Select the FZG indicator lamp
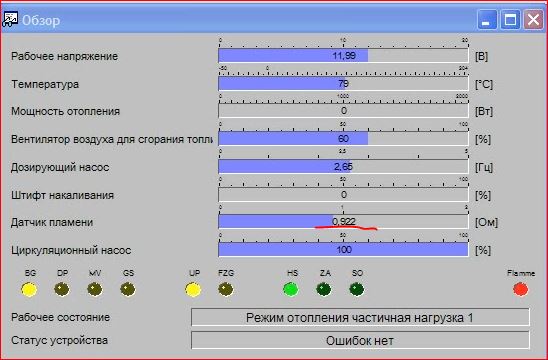The image size is (548, 360). [x=226, y=289]
